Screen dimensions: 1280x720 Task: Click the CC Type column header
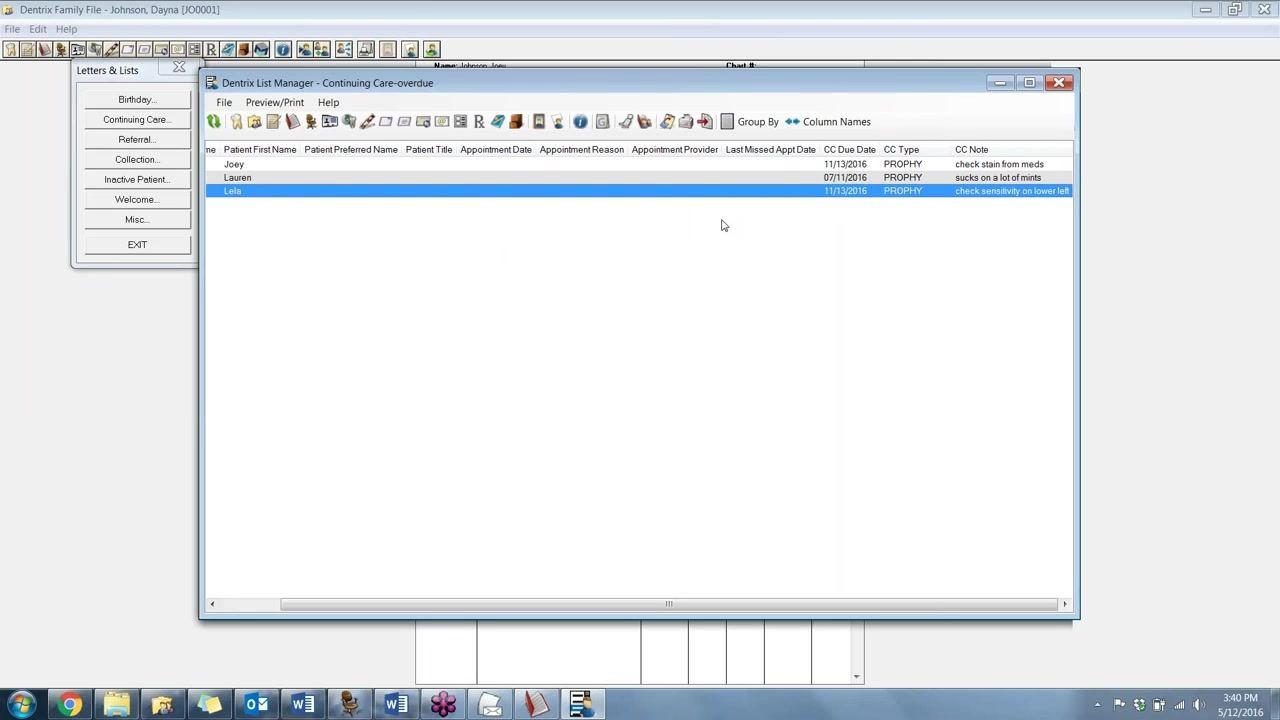(x=901, y=149)
